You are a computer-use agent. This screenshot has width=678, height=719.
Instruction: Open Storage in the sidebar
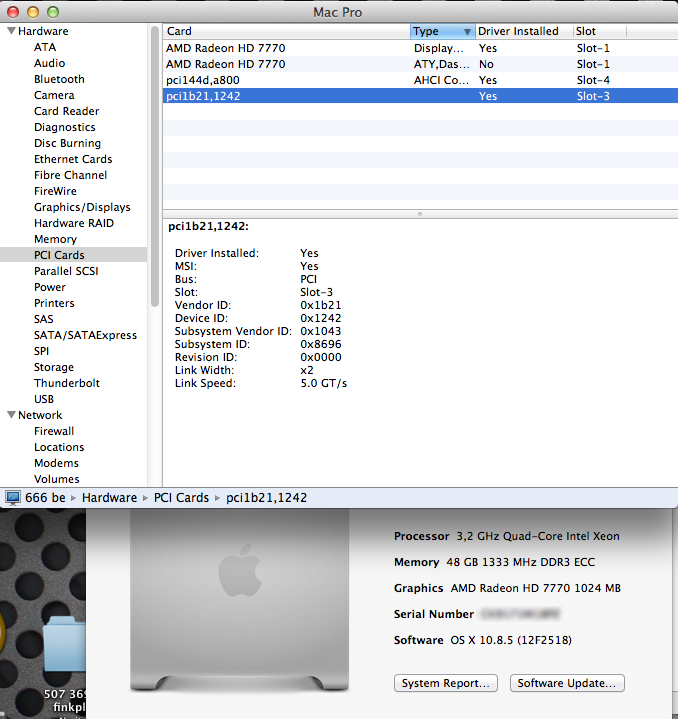tap(54, 367)
